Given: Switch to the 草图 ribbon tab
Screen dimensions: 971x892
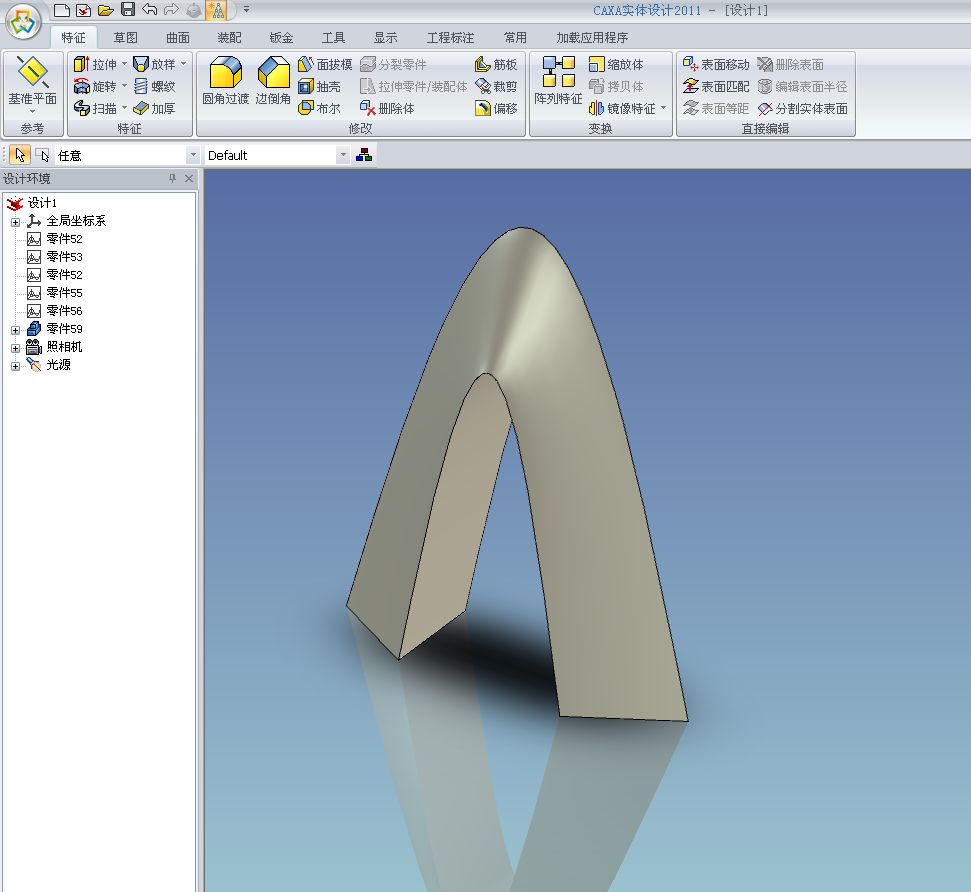Looking at the screenshot, I should [x=125, y=38].
